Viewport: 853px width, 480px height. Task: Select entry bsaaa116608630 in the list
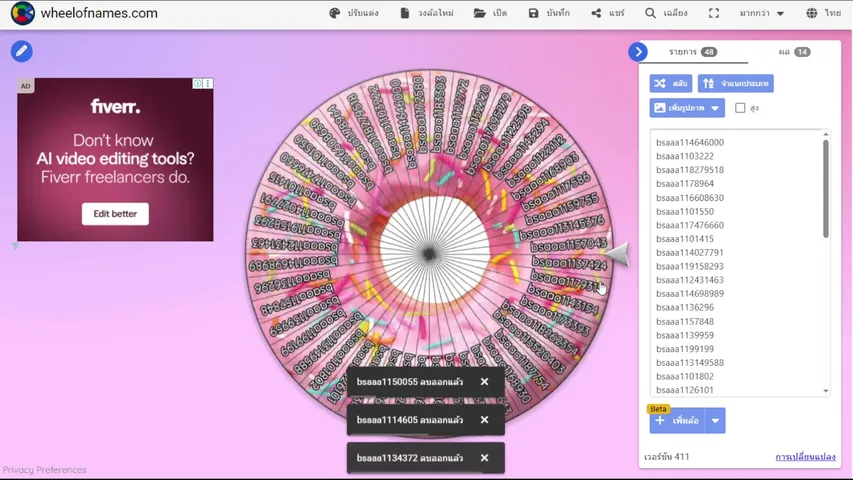690,198
